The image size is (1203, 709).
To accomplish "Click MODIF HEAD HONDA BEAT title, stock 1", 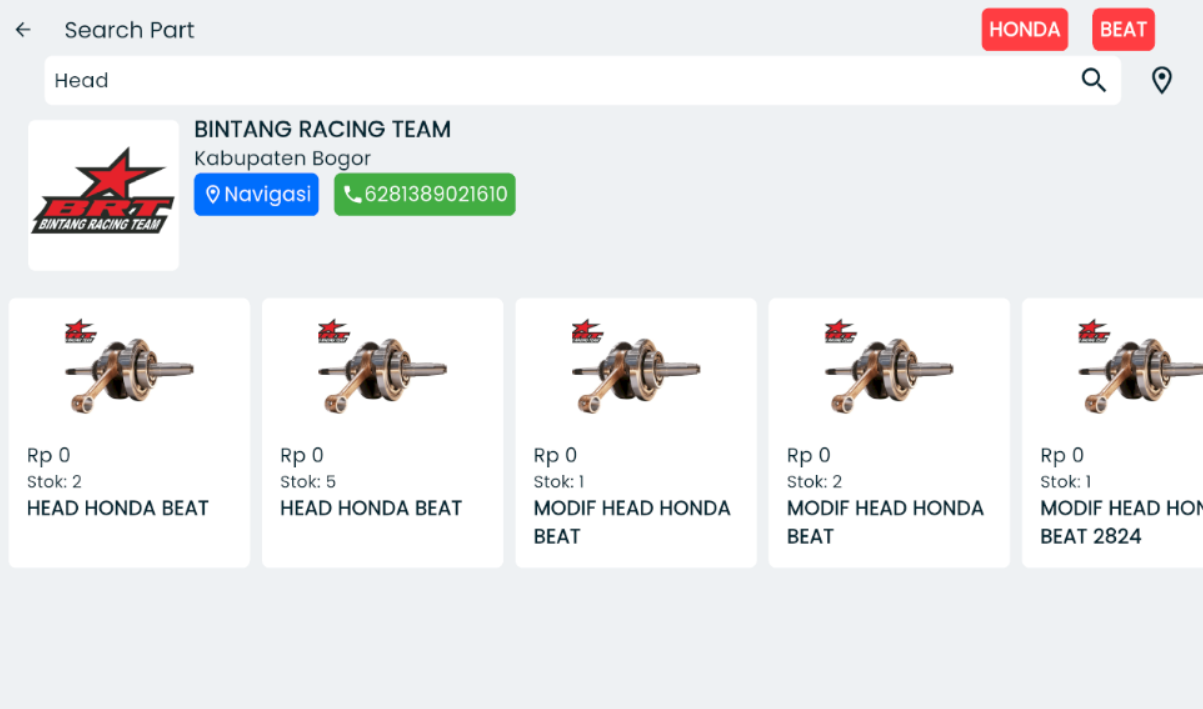I will (x=632, y=521).
